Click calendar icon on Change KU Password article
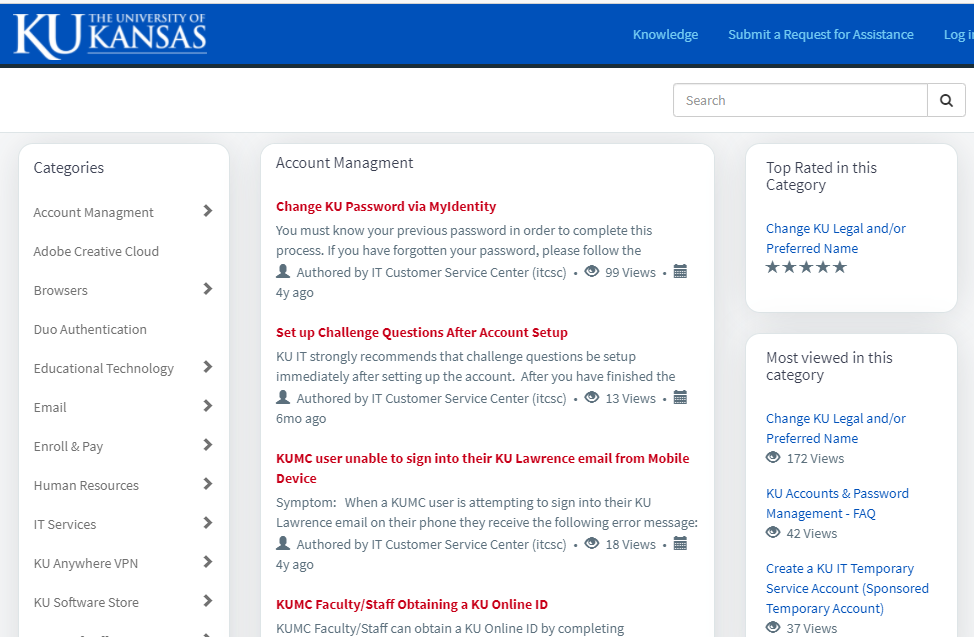 (680, 272)
